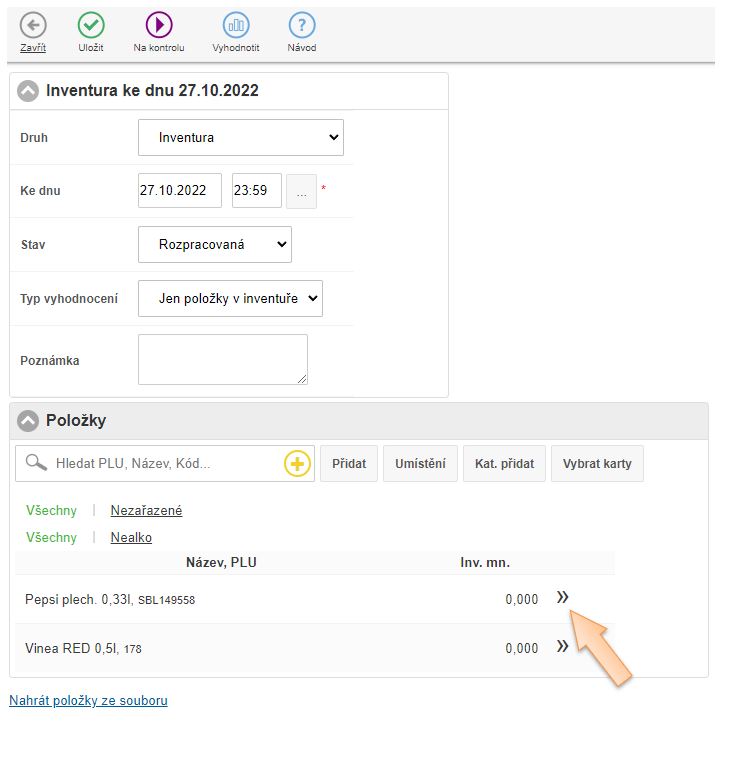Open the Stav dropdown
Screen dimensions: 733x759
(214, 244)
